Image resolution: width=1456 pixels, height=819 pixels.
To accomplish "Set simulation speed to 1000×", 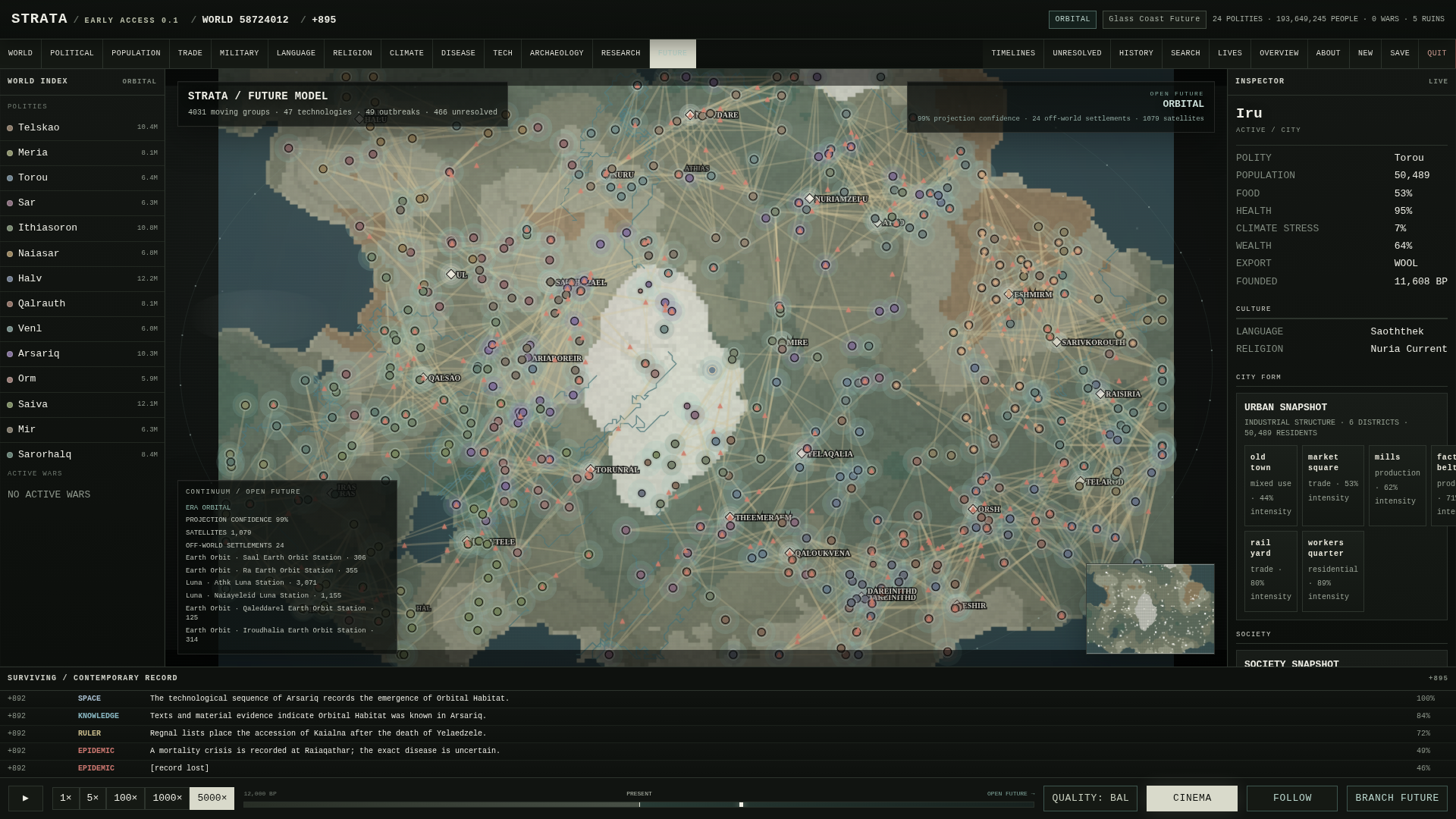I will point(167,798).
